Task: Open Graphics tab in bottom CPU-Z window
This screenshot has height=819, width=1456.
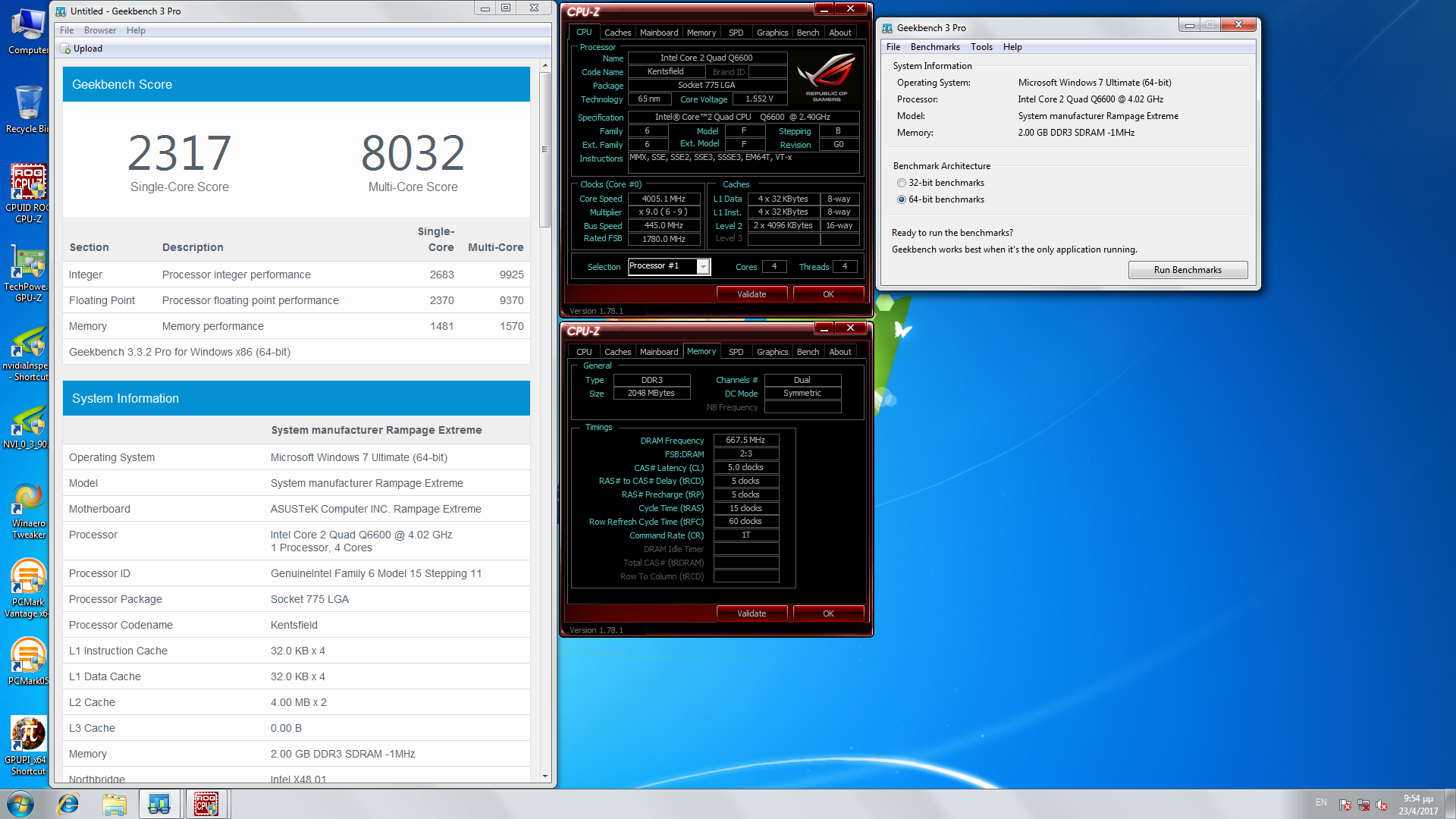Action: point(772,352)
